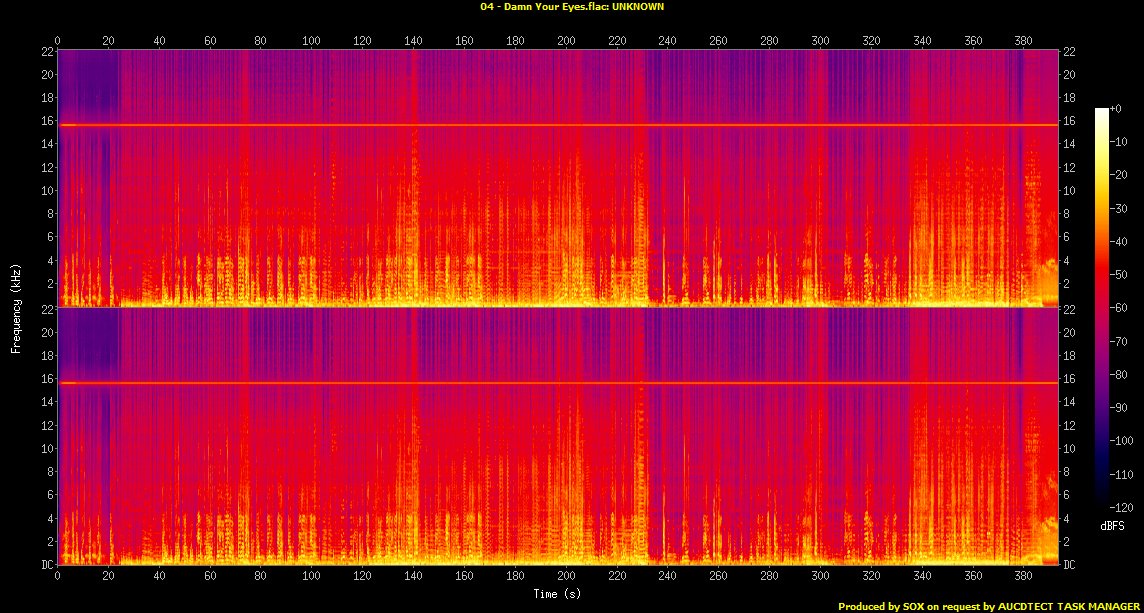Click the "Produced by SOX" footer text
Screen dimensions: 1144x613
pos(882,606)
